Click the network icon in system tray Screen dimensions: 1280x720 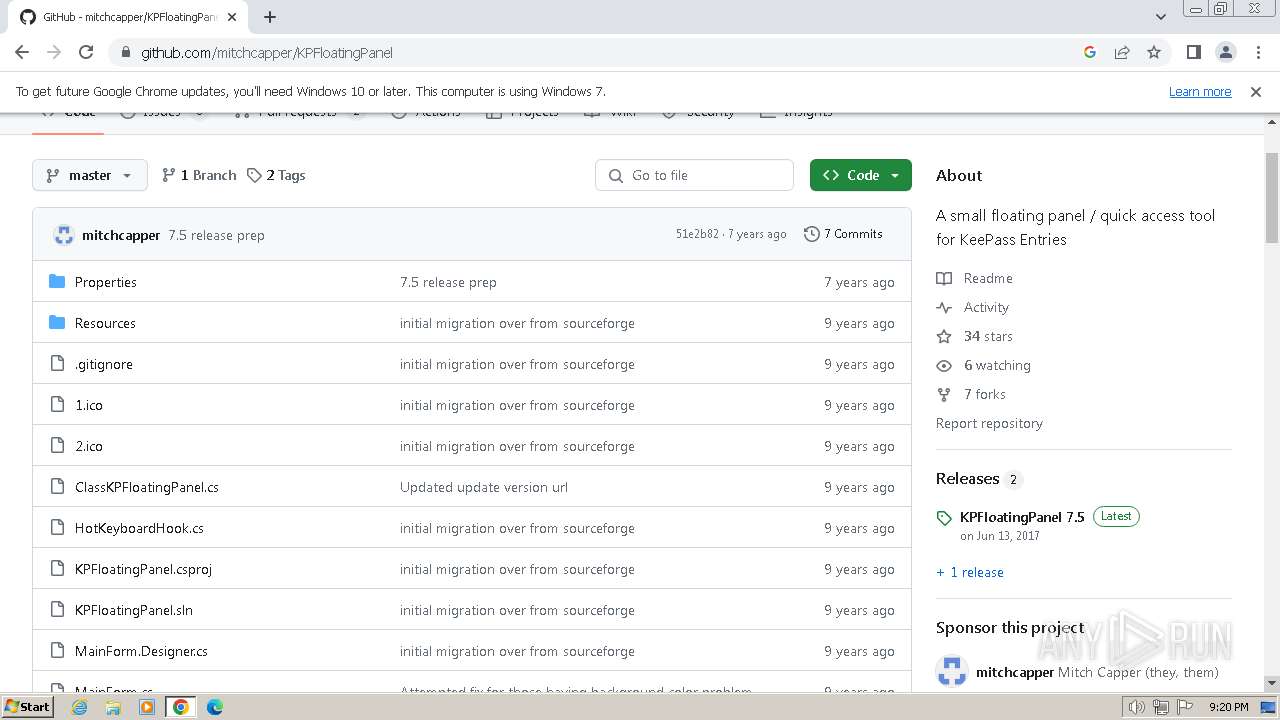tap(1160, 707)
